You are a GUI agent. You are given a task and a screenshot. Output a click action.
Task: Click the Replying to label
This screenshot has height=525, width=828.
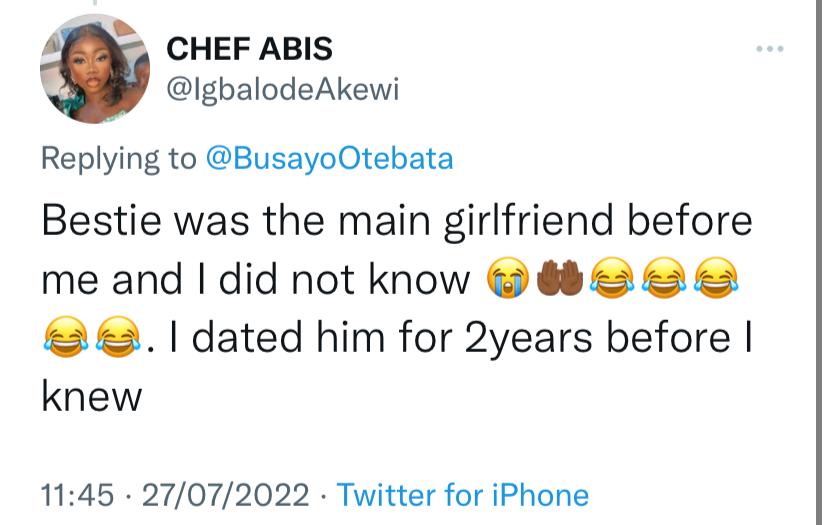click(119, 159)
